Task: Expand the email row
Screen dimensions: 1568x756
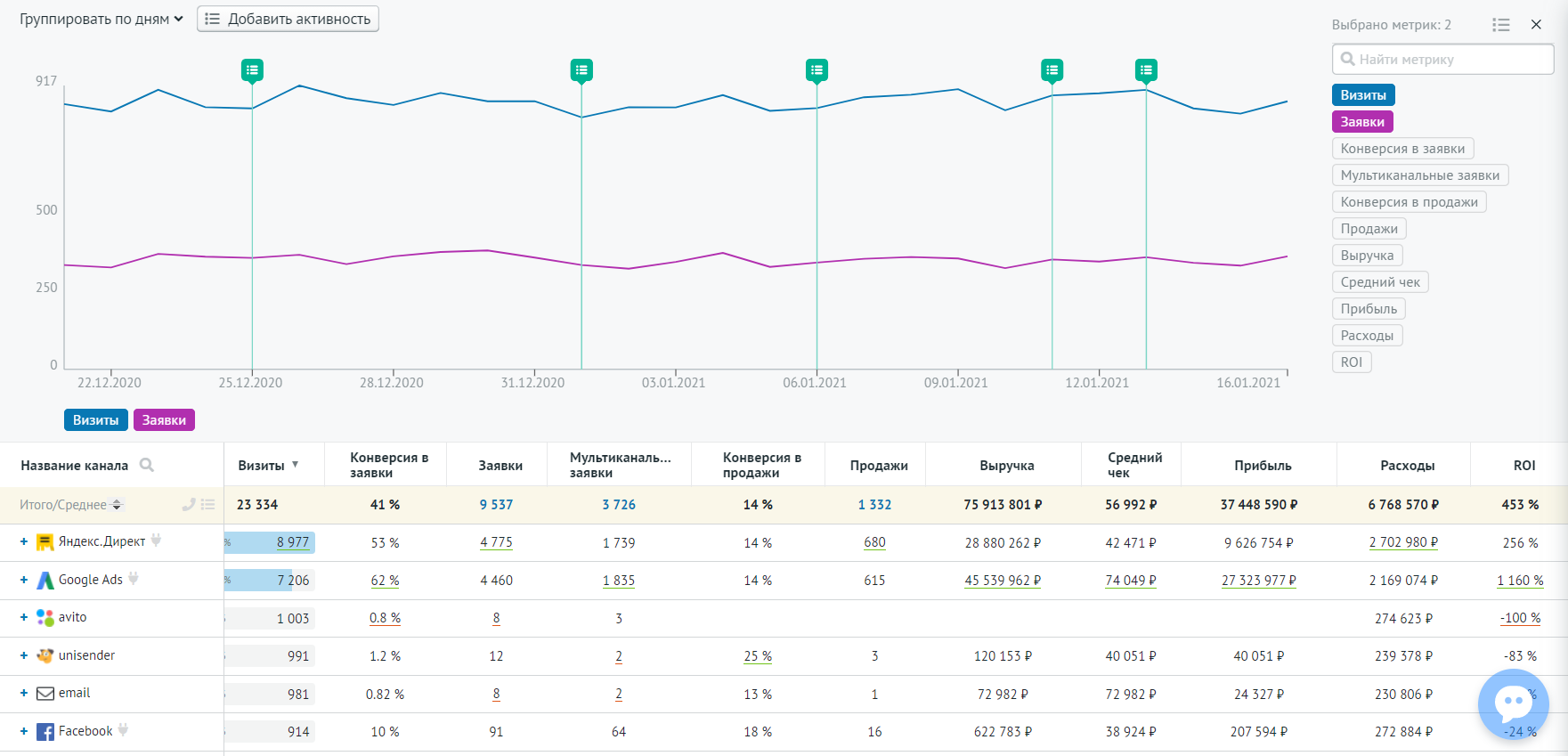Action: pyautogui.click(x=24, y=693)
